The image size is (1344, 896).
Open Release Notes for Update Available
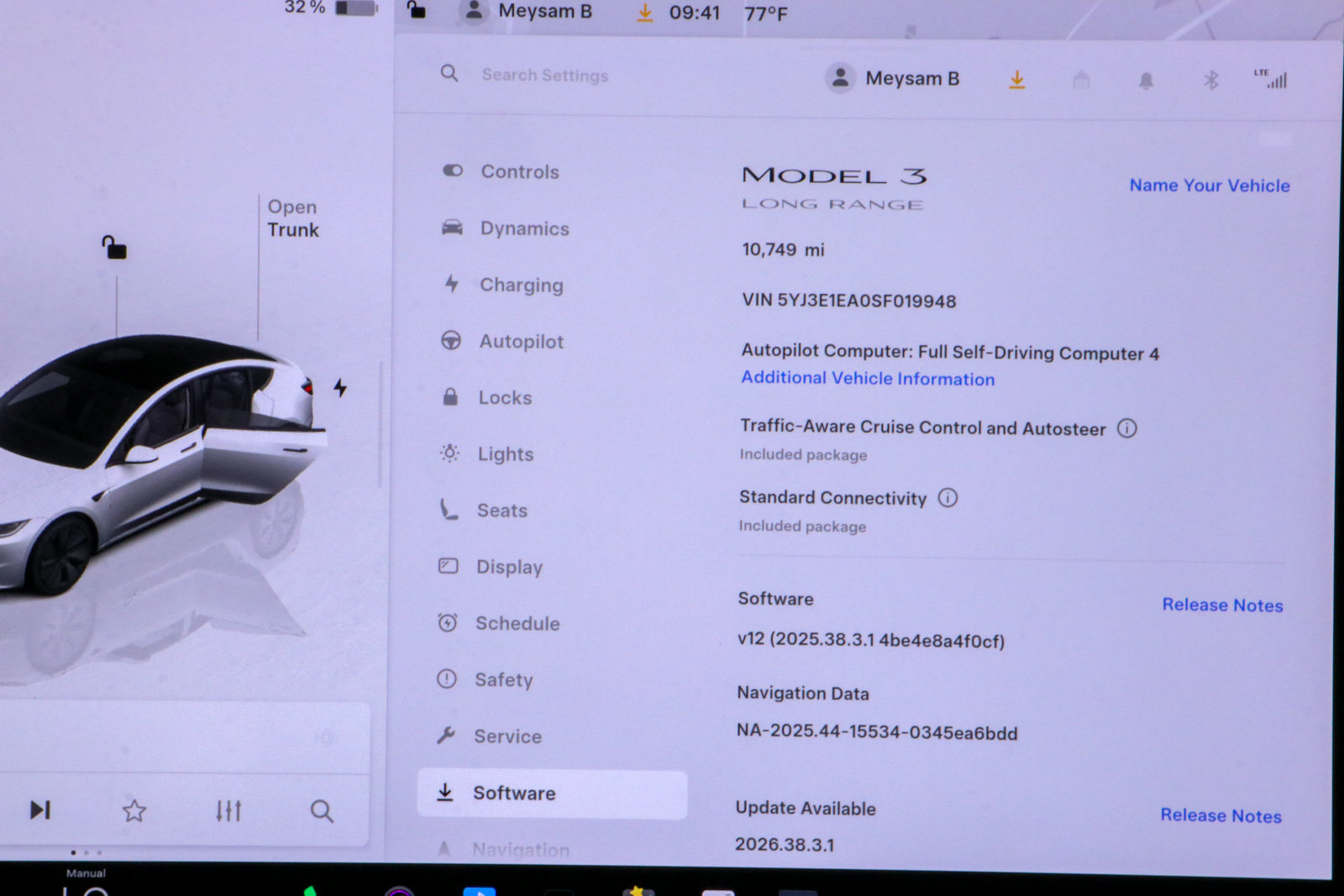coord(1221,815)
